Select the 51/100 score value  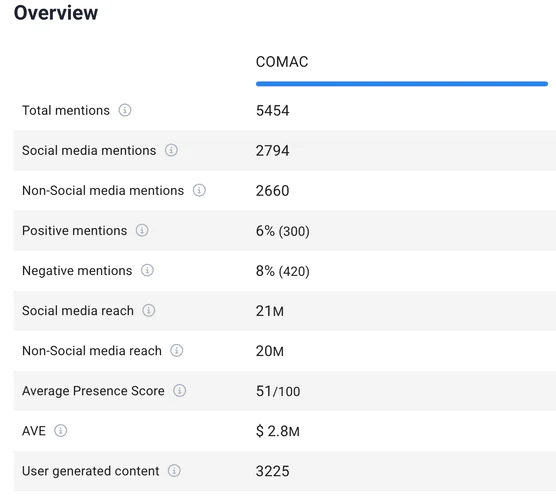(x=278, y=391)
